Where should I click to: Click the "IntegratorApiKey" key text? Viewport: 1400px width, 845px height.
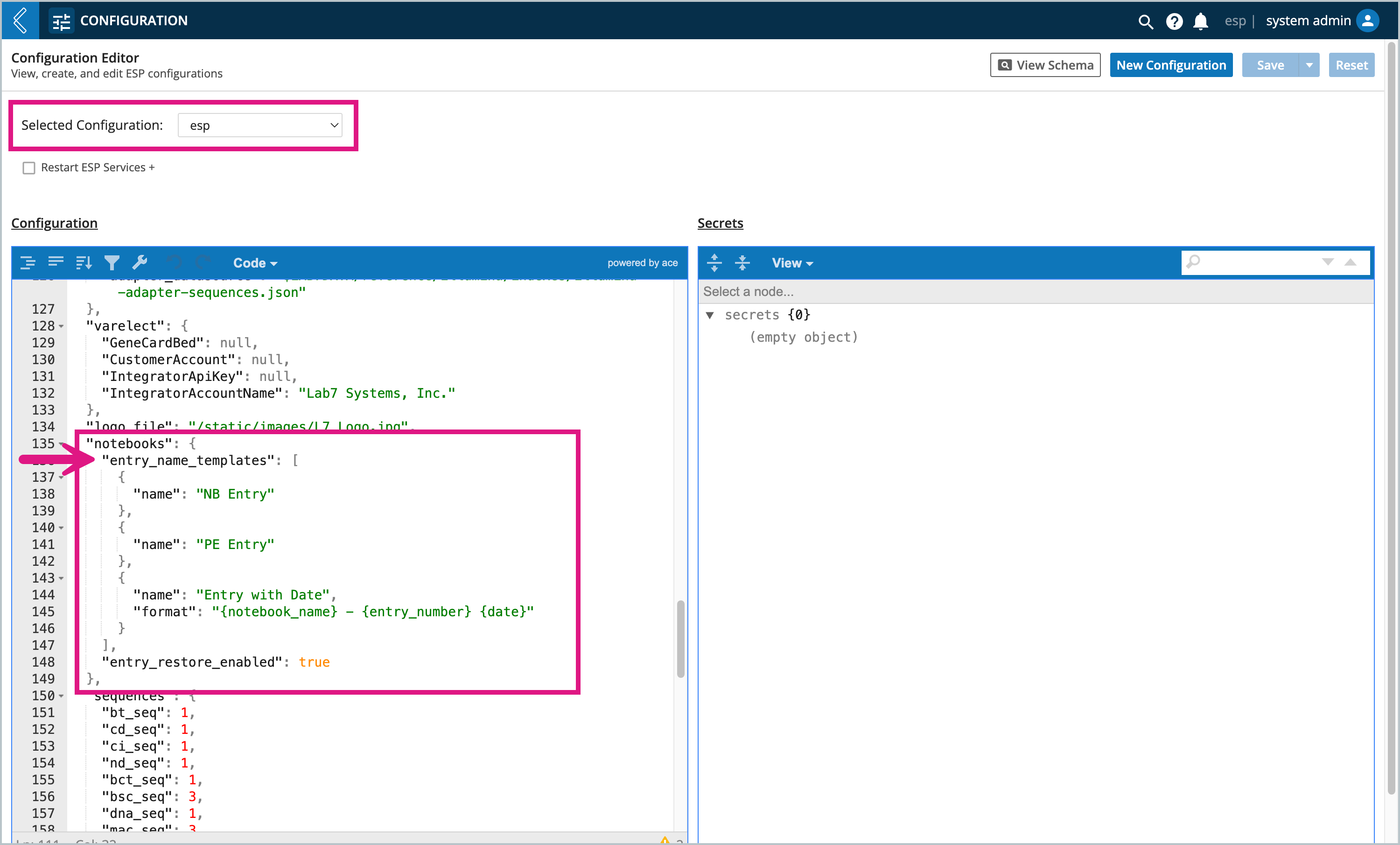coord(172,376)
